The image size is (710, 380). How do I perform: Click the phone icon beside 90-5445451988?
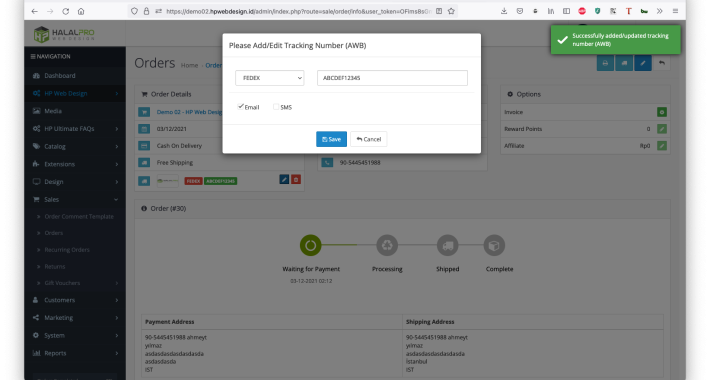pyautogui.click(x=327, y=163)
